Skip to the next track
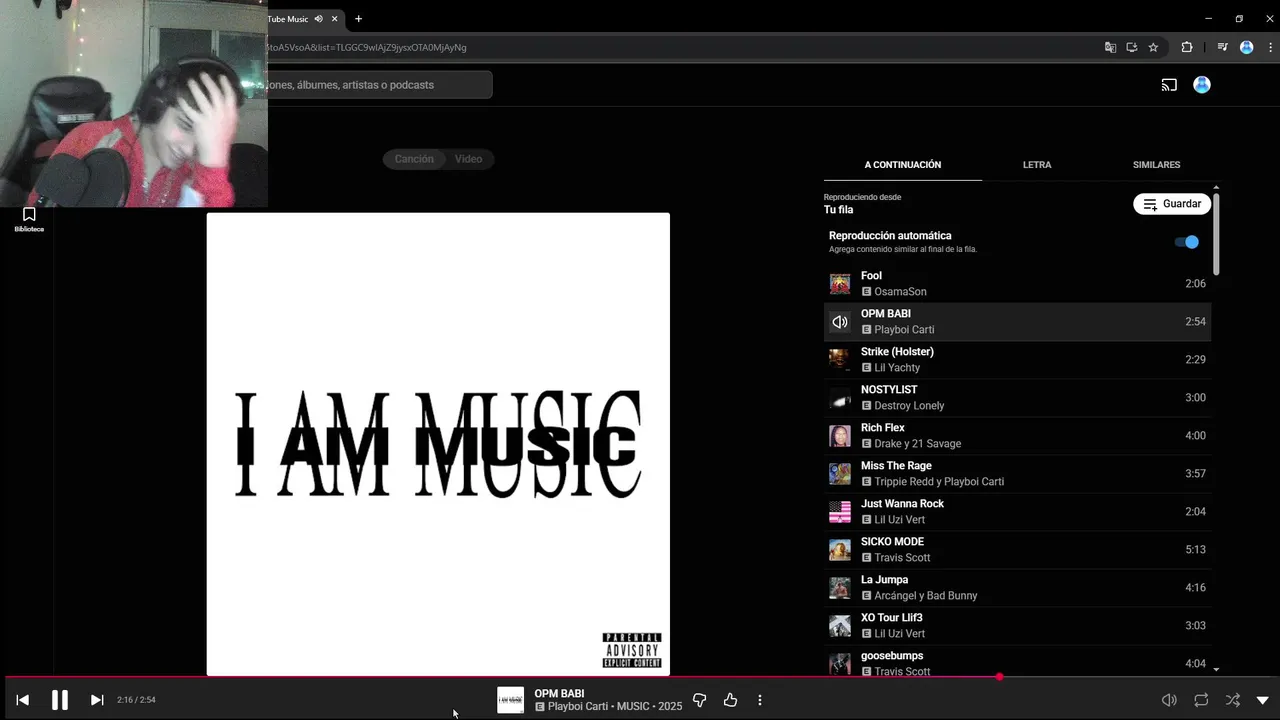 point(97,700)
